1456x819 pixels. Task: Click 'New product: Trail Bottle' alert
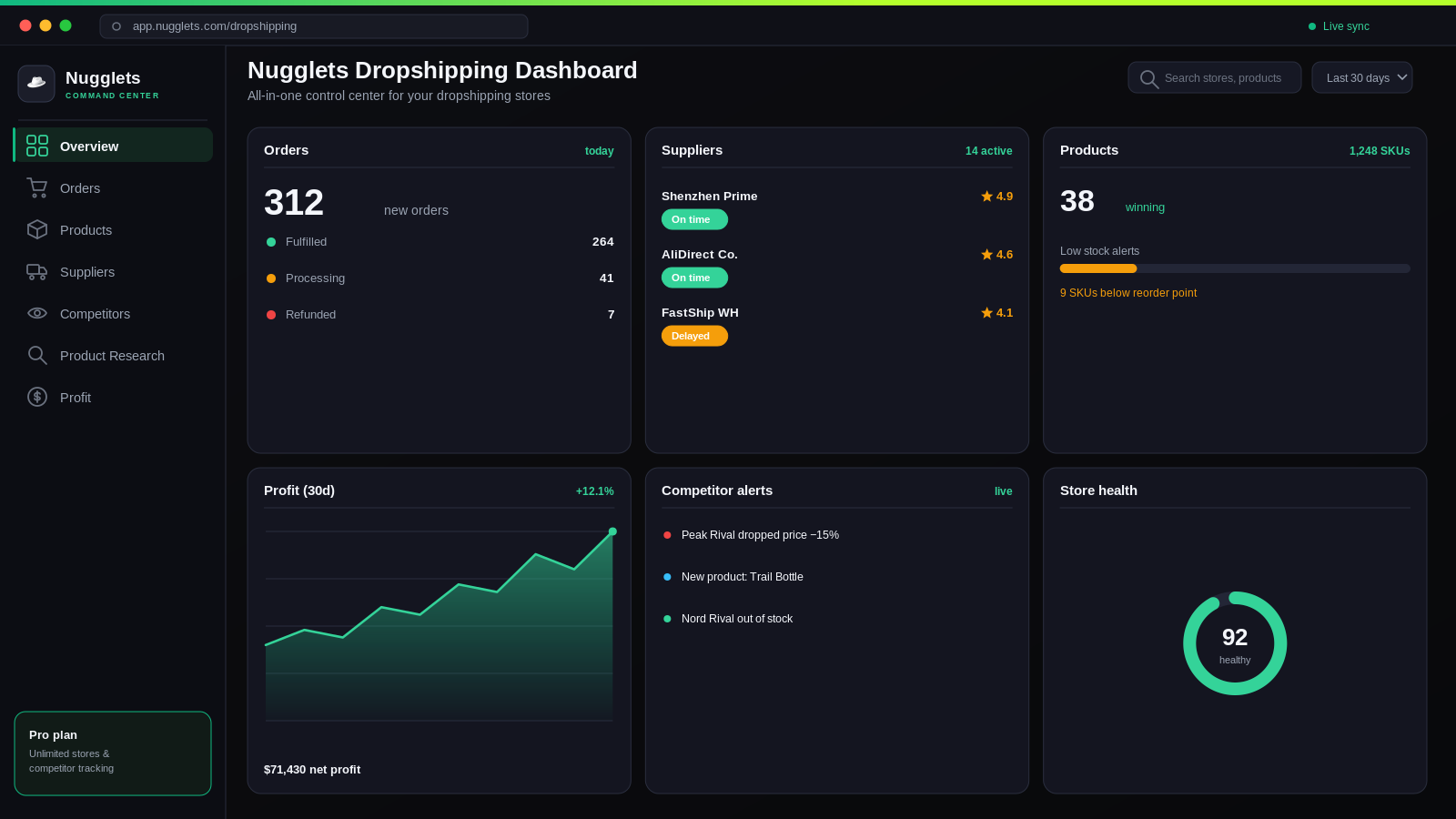(x=743, y=577)
